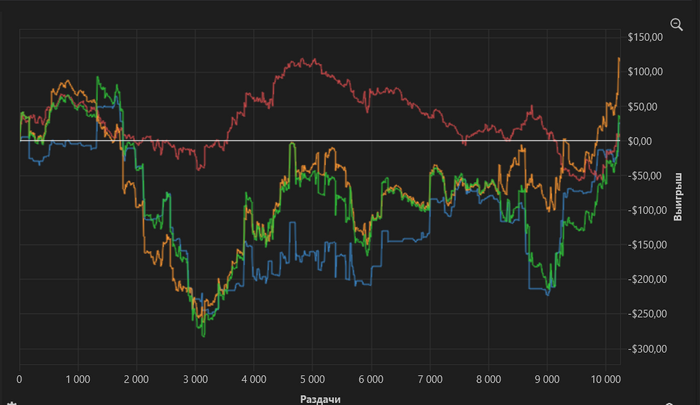Click the '4 000' x-axis tick label
700x405 pixels.
254,379
